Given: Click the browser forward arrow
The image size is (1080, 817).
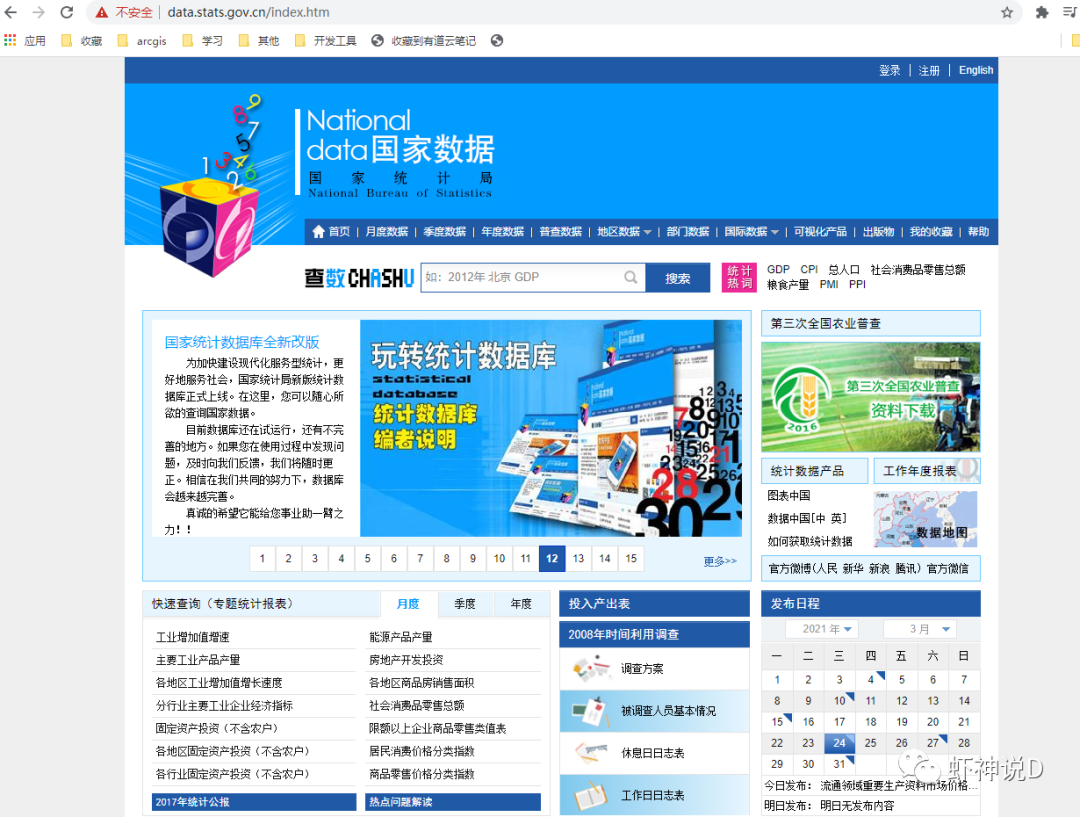Looking at the screenshot, I should 39,12.
